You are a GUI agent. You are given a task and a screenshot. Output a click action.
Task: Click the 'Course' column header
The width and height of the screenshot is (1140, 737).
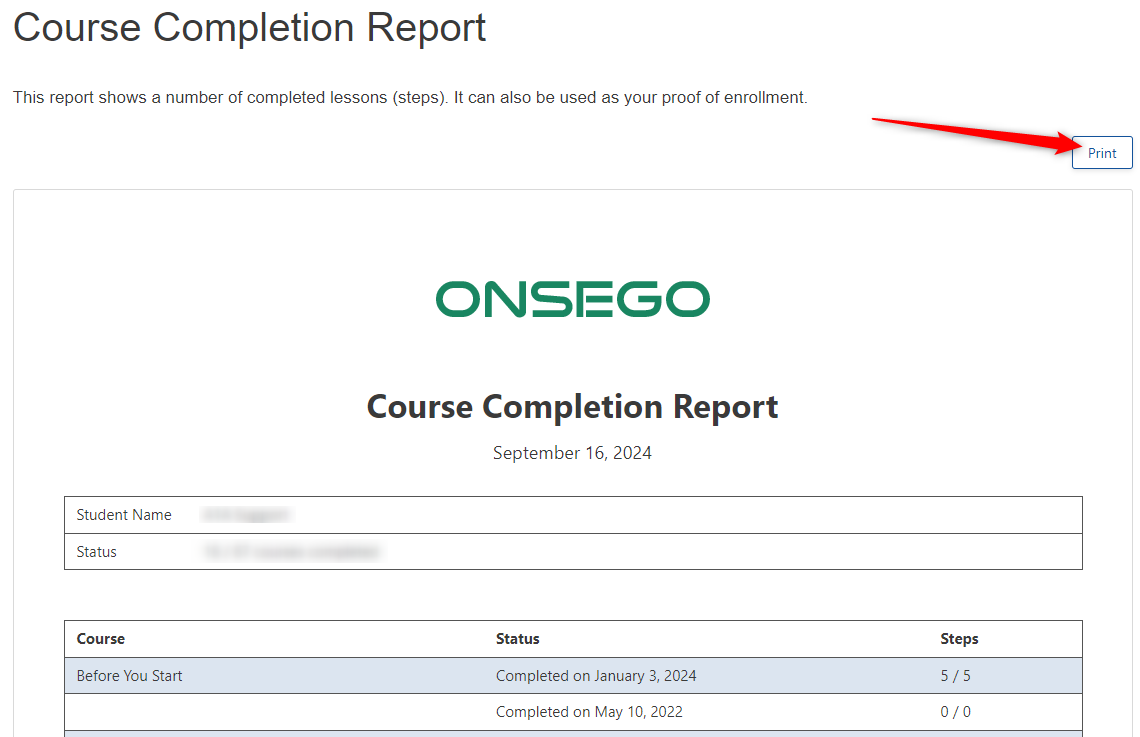coord(100,639)
